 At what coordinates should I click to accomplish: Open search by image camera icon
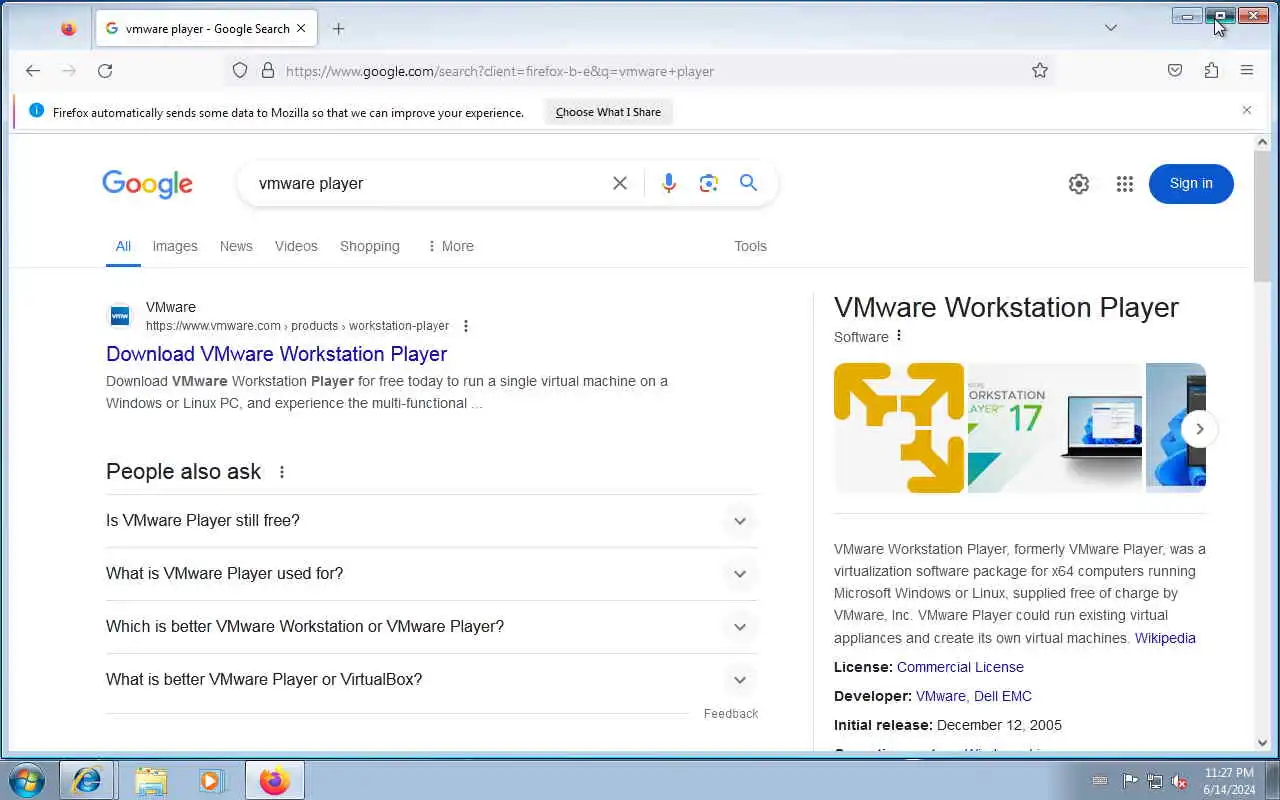pos(709,183)
